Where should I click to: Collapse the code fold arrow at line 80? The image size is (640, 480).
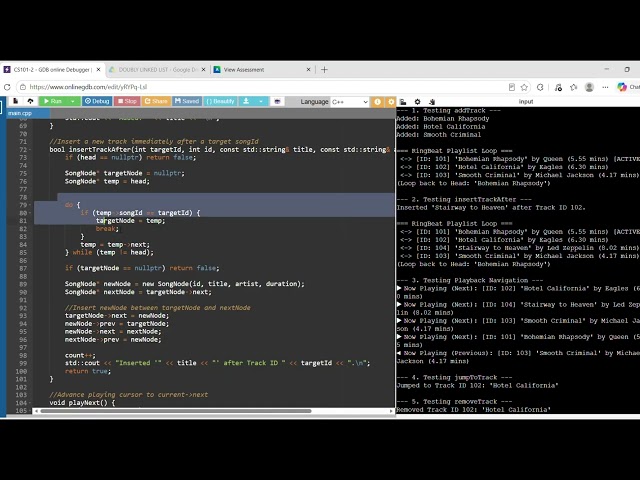30,213
